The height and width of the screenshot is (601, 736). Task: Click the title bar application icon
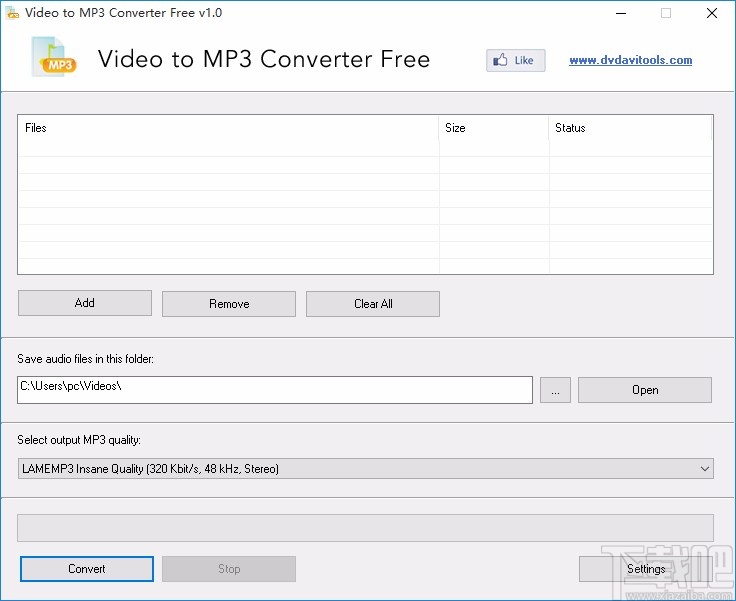[13, 13]
